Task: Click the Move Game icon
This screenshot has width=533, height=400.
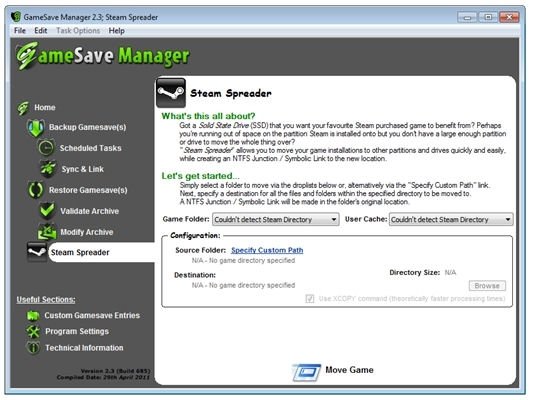Action: point(306,372)
